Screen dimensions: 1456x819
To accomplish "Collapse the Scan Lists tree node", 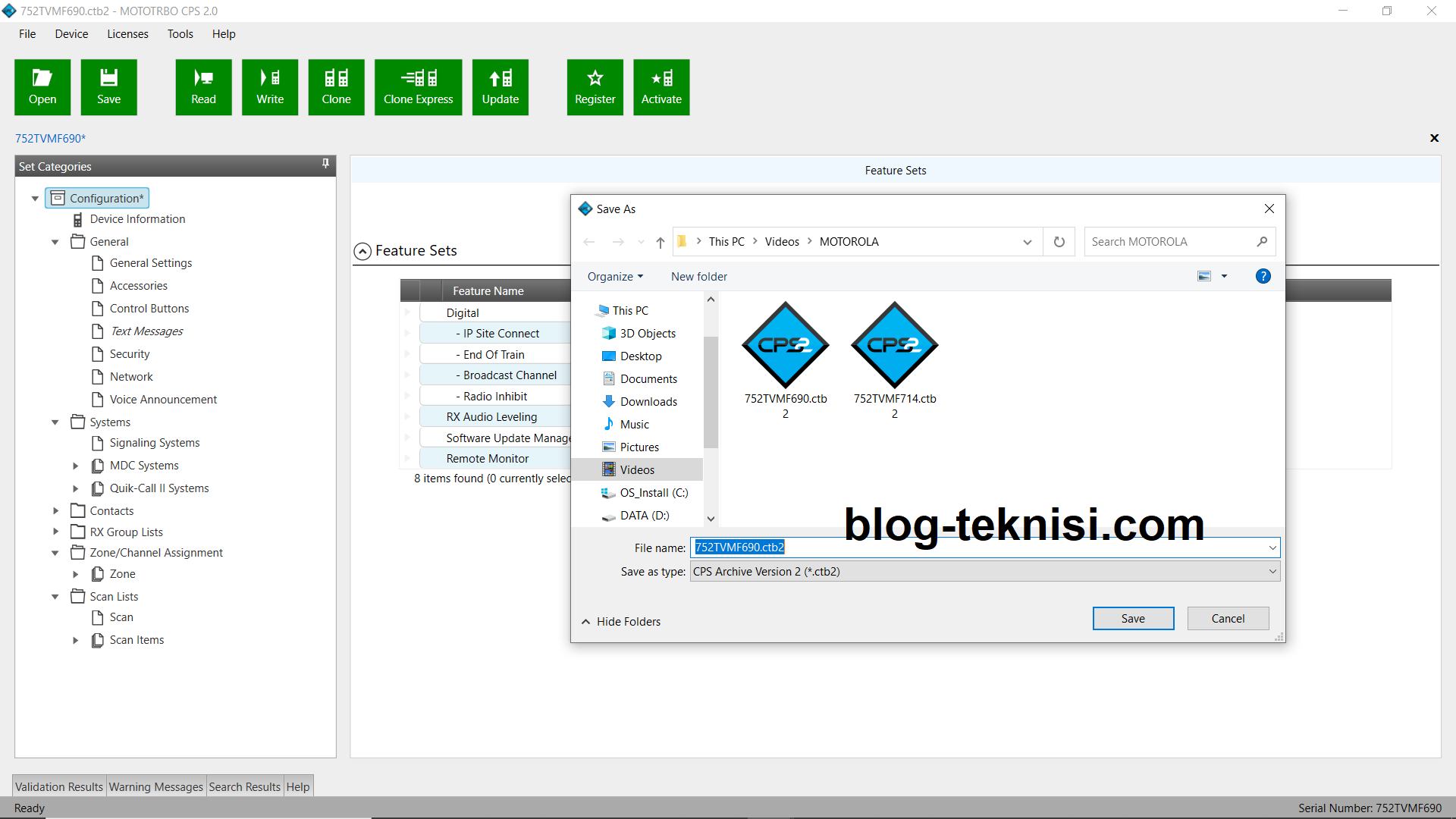I will pyautogui.click(x=55, y=597).
